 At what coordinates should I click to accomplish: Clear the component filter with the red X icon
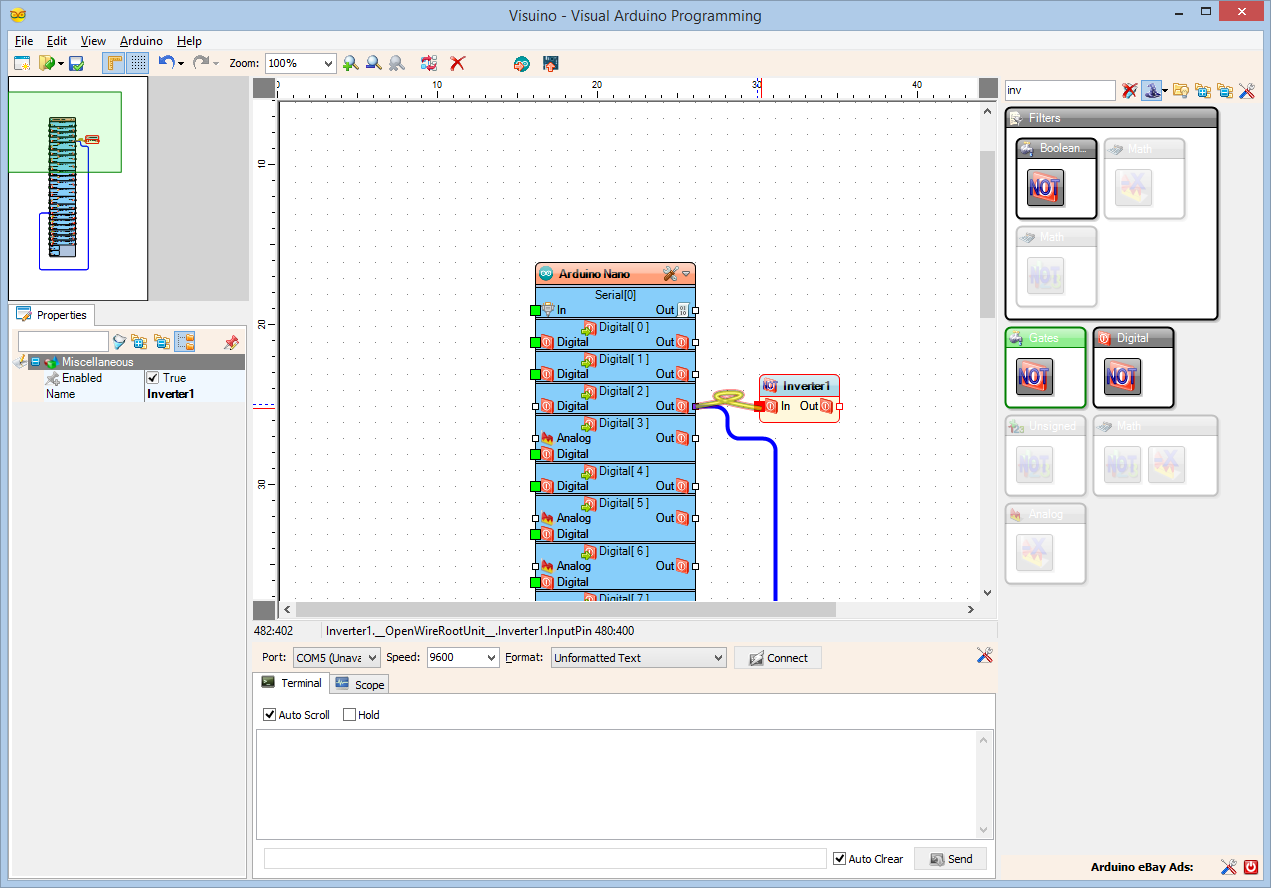pyautogui.click(x=1129, y=90)
